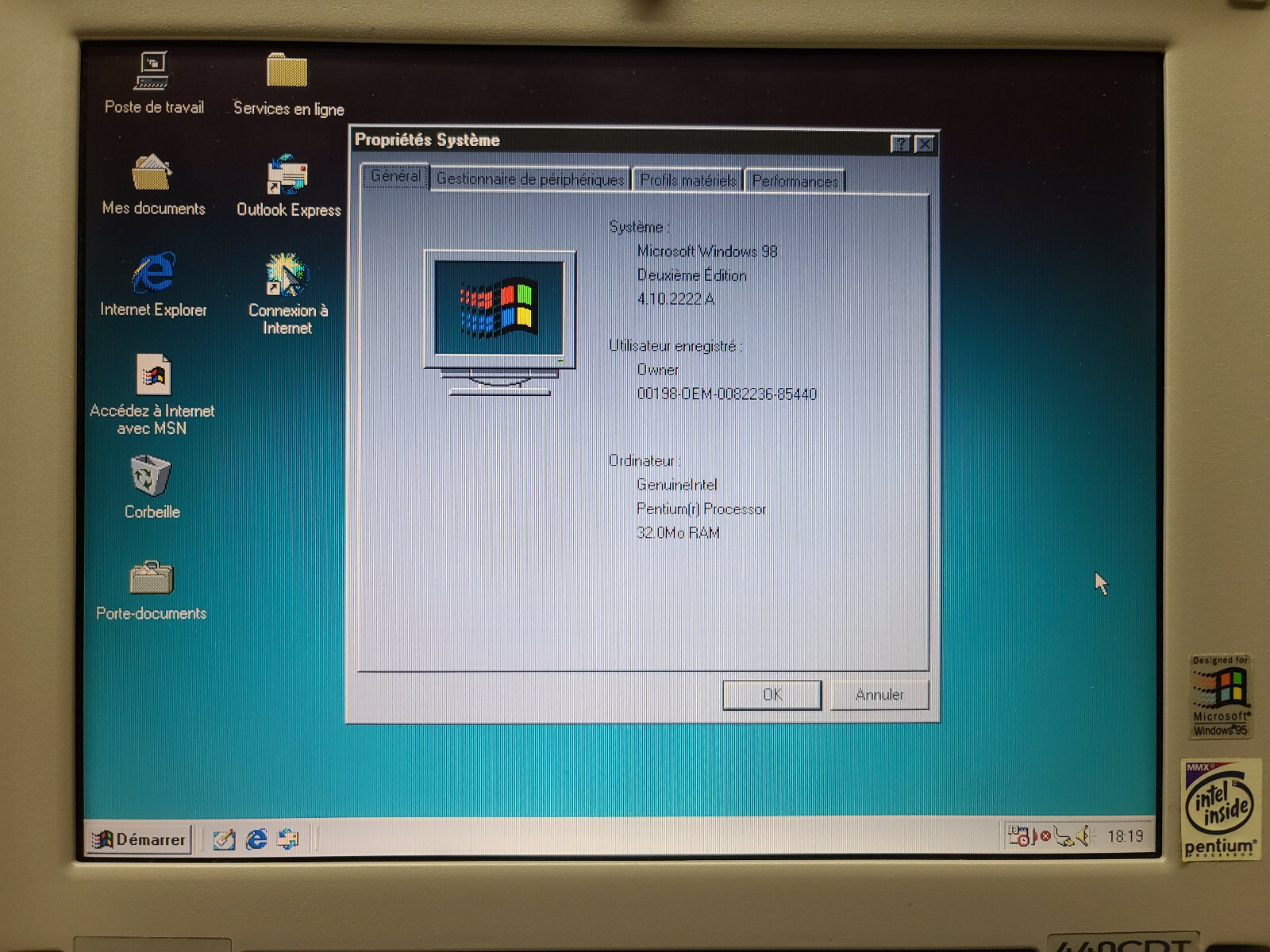
Task: Switch to the Général tab
Action: 395,176
